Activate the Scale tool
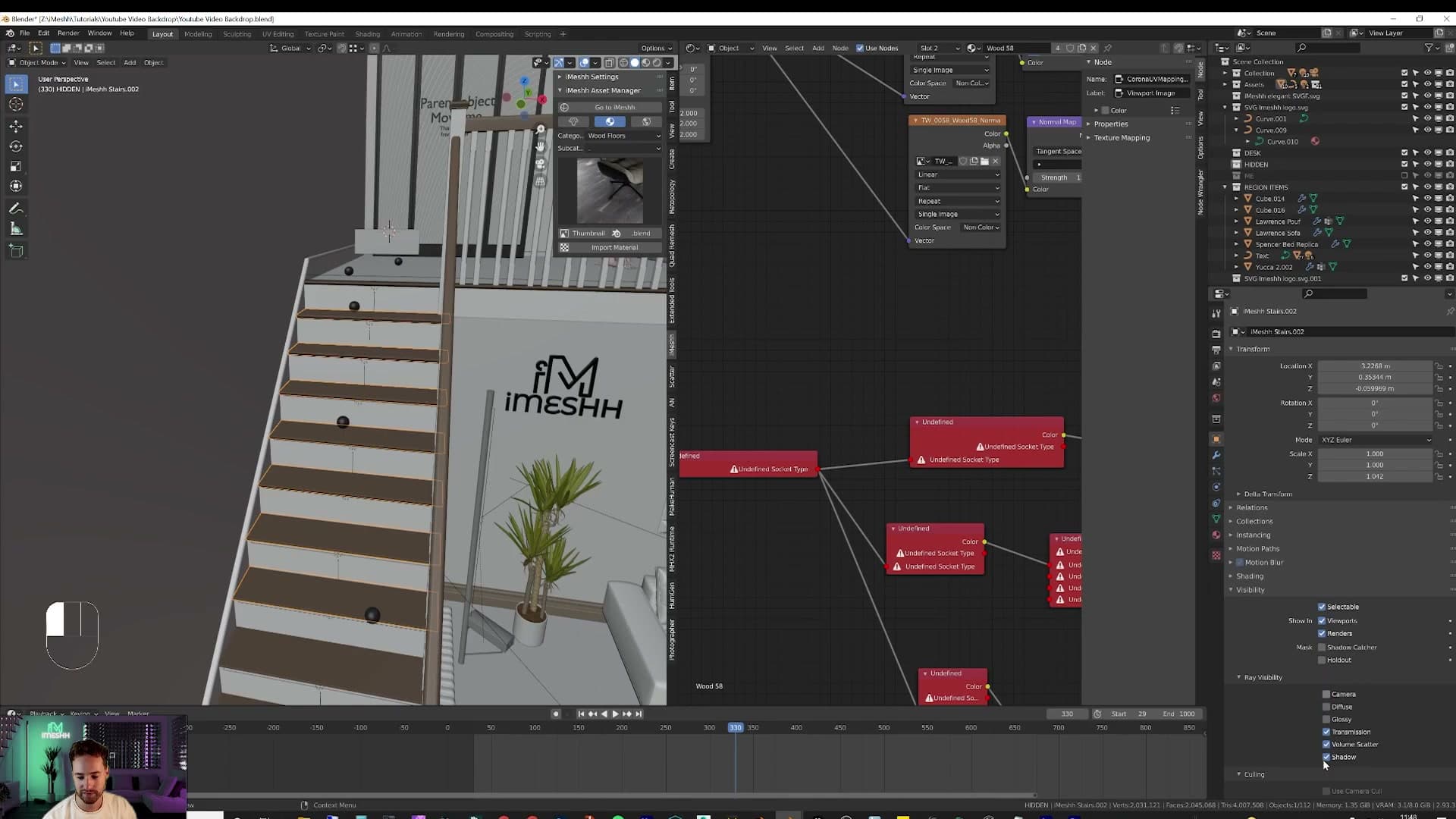Screen dimensions: 1456x819 [16, 166]
